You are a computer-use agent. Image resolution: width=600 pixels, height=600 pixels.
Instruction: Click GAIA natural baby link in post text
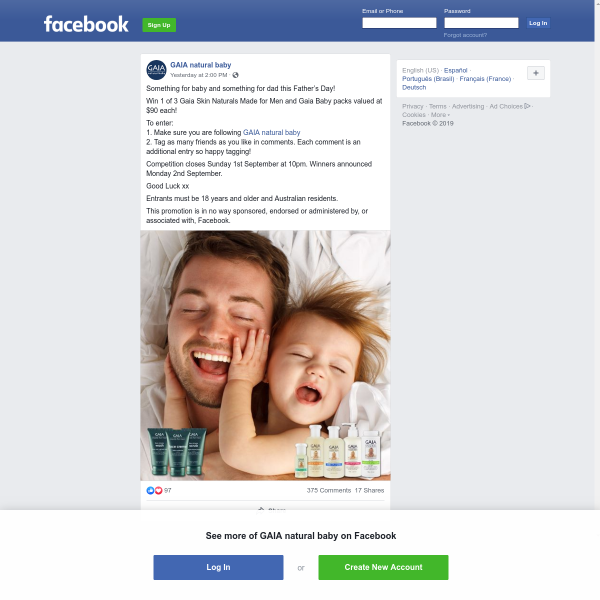(271, 132)
